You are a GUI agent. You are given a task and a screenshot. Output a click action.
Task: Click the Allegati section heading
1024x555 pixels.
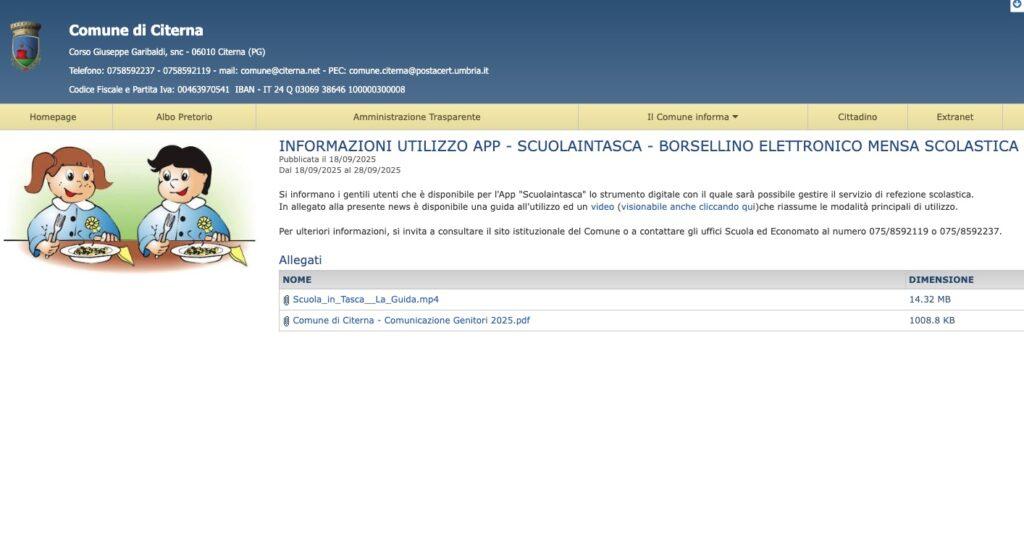point(300,260)
